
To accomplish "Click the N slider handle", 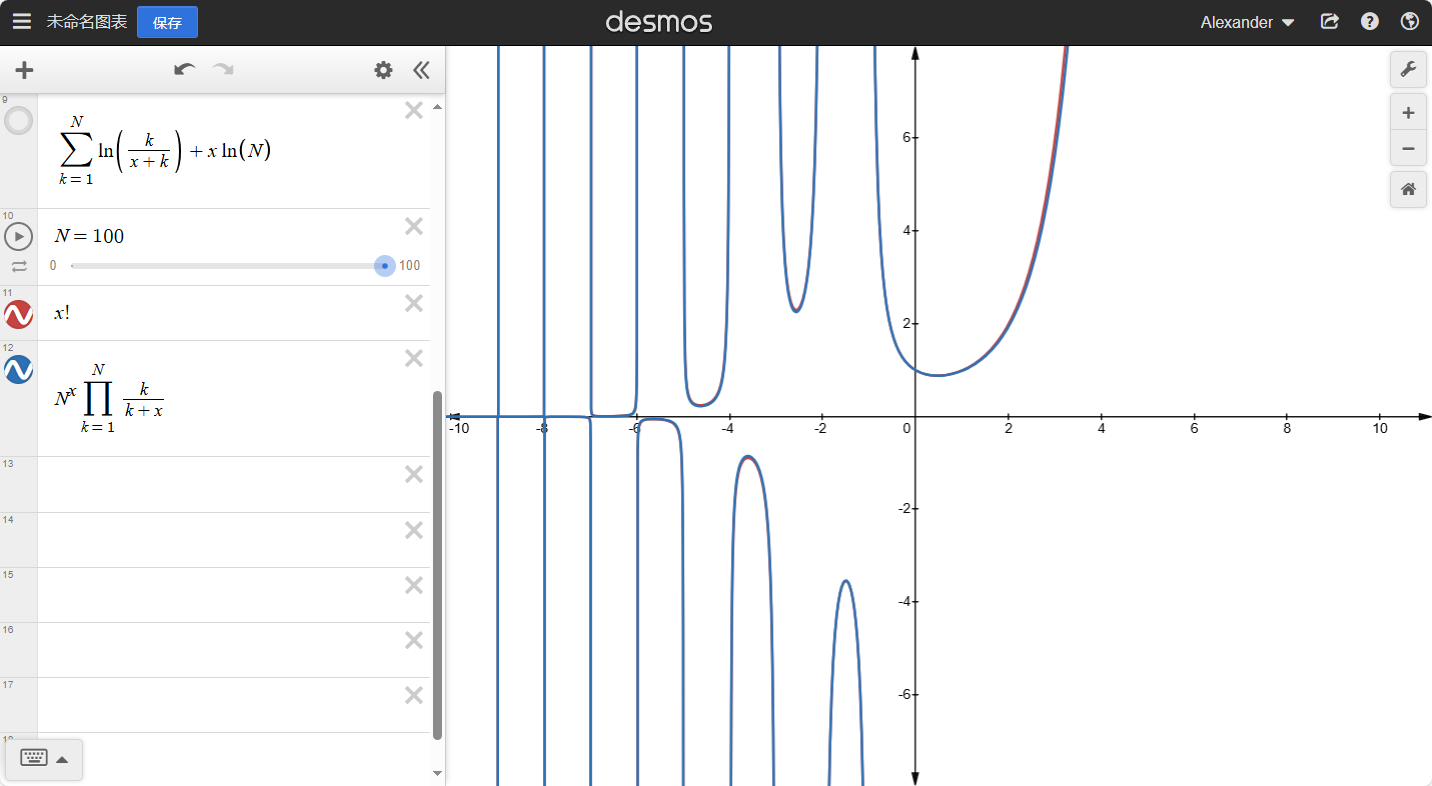I will click(385, 266).
